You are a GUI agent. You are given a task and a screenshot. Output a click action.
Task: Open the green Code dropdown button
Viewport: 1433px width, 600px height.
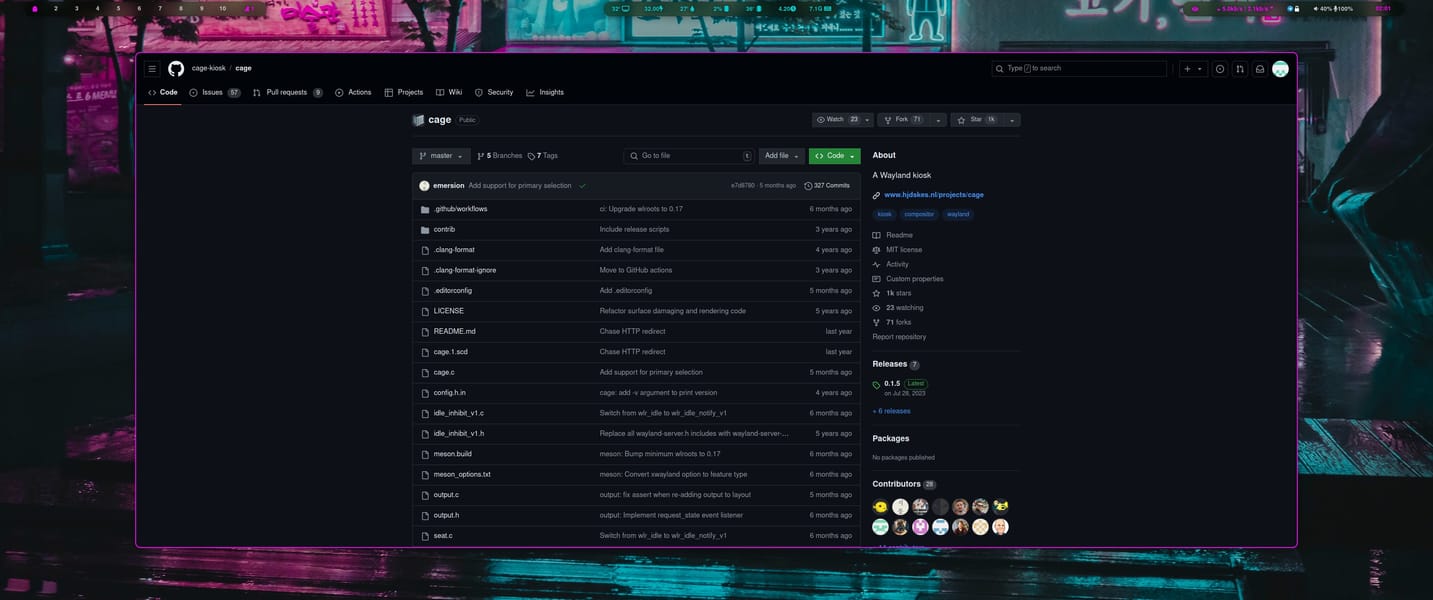pos(835,156)
